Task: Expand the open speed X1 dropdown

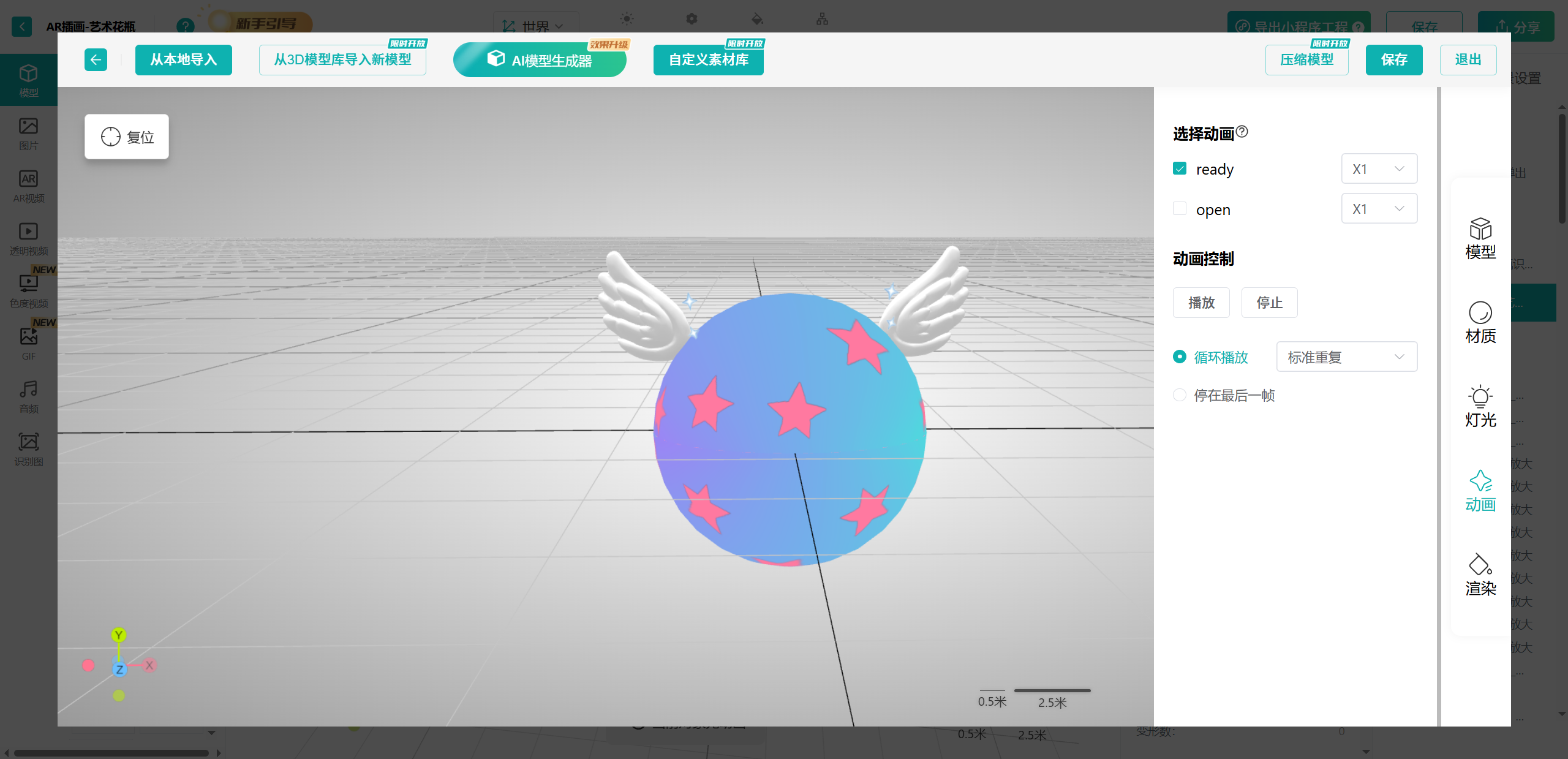Action: 1379,209
